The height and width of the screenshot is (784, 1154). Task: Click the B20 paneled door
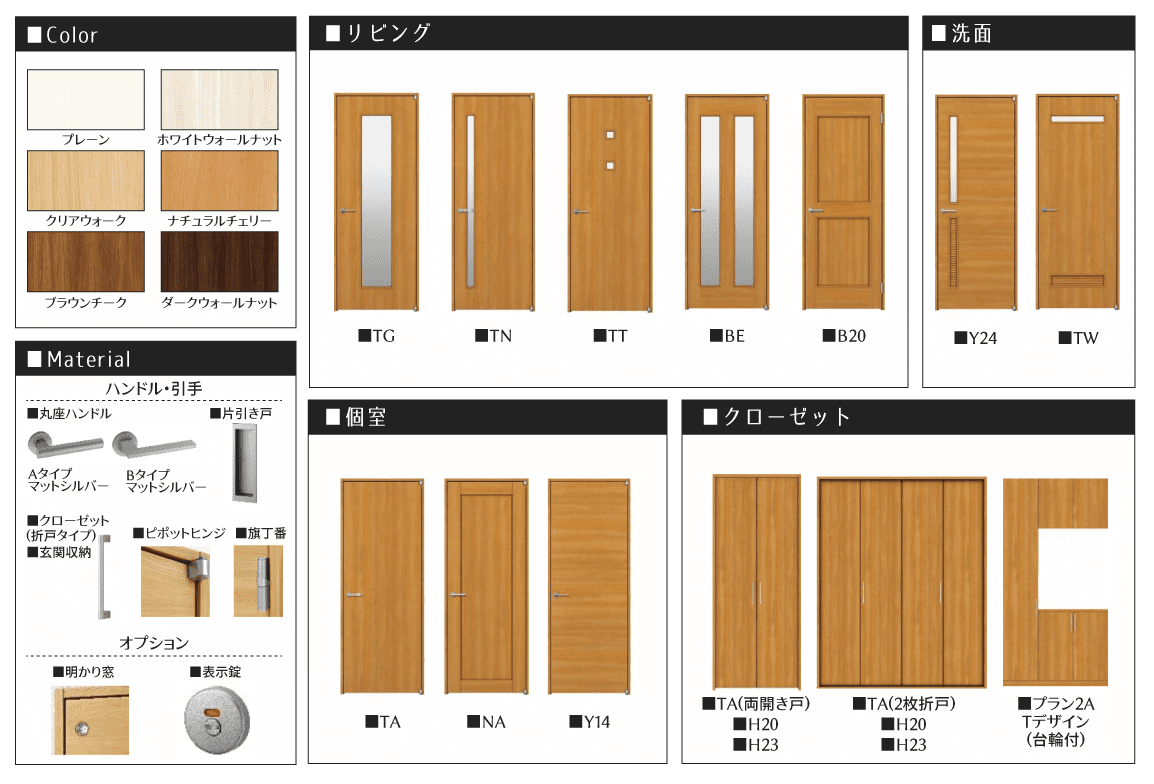pos(843,202)
